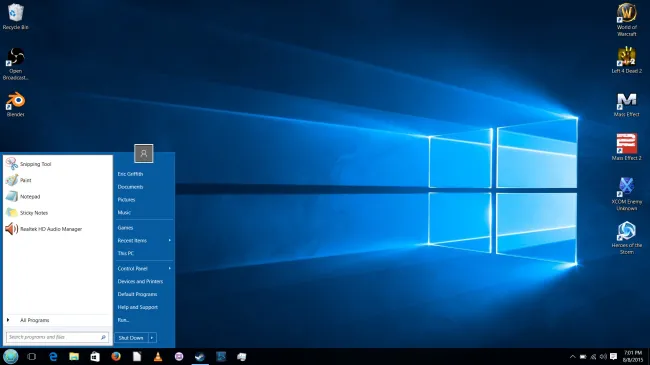Launch Firefox from the taskbar

point(116,356)
